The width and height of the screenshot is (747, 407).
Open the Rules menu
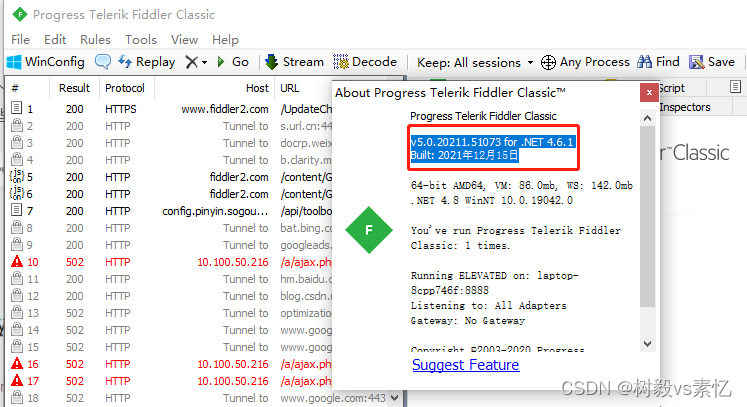tap(95, 40)
